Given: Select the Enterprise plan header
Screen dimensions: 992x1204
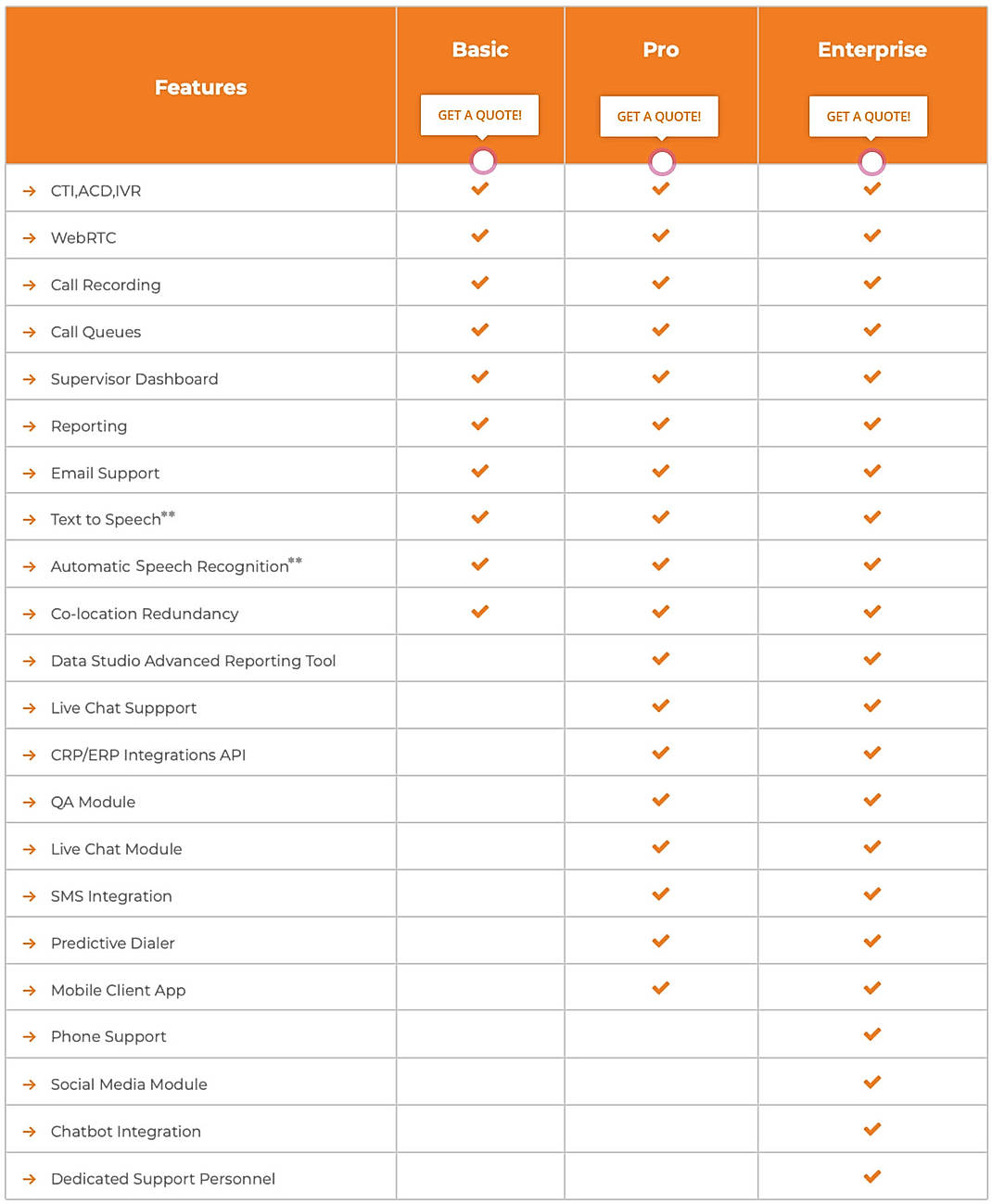Looking at the screenshot, I should [871, 49].
